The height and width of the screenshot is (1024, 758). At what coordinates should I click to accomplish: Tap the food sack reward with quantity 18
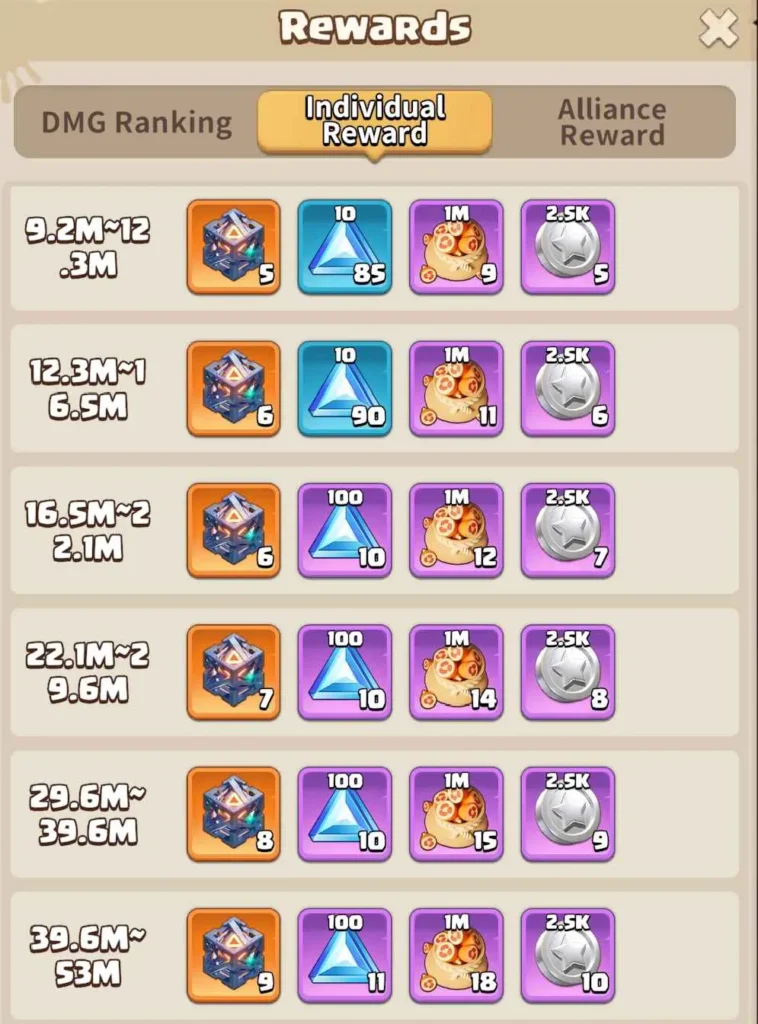click(x=456, y=955)
